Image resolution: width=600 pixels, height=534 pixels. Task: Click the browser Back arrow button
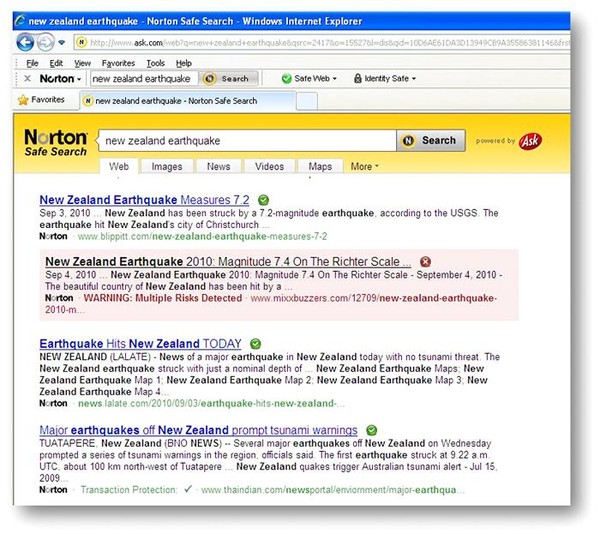(25, 42)
